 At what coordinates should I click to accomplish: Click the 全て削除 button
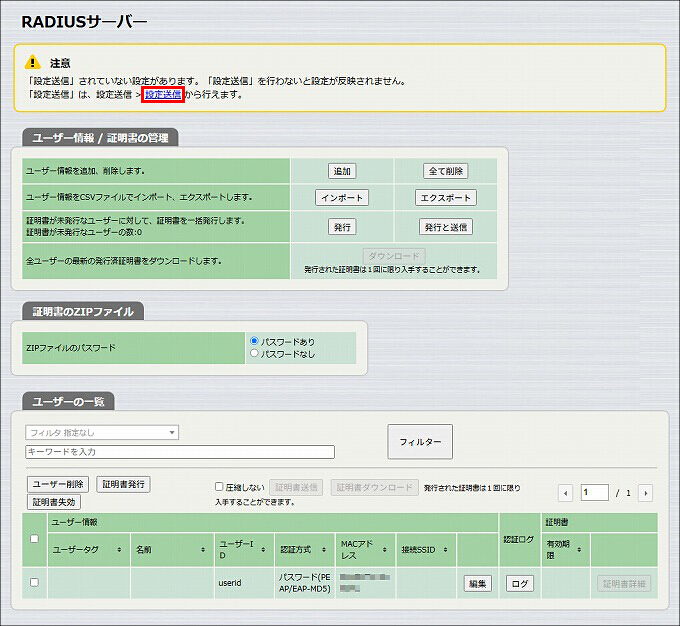pos(446,171)
